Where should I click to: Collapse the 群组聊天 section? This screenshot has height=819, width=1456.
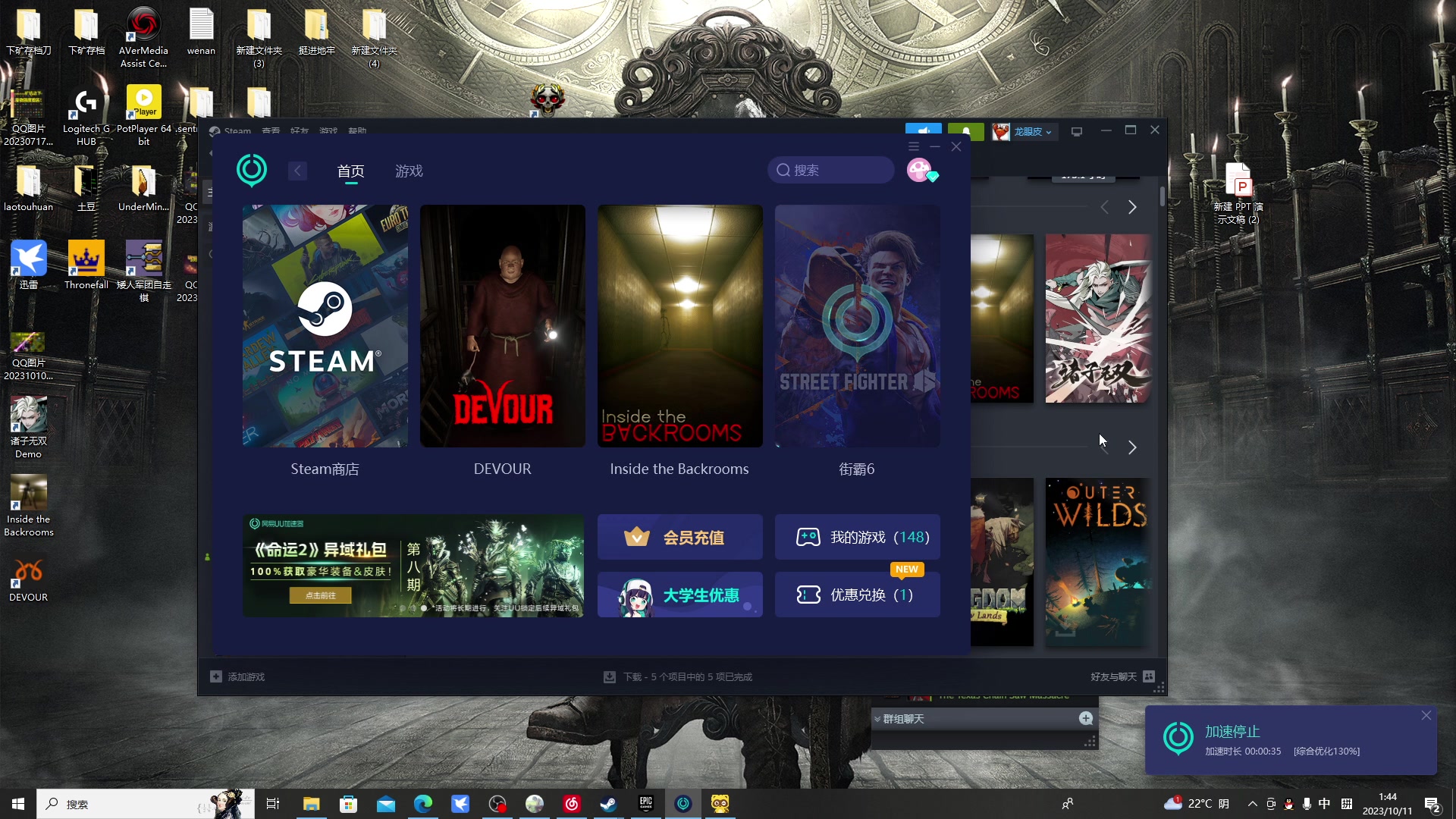pyautogui.click(x=877, y=719)
